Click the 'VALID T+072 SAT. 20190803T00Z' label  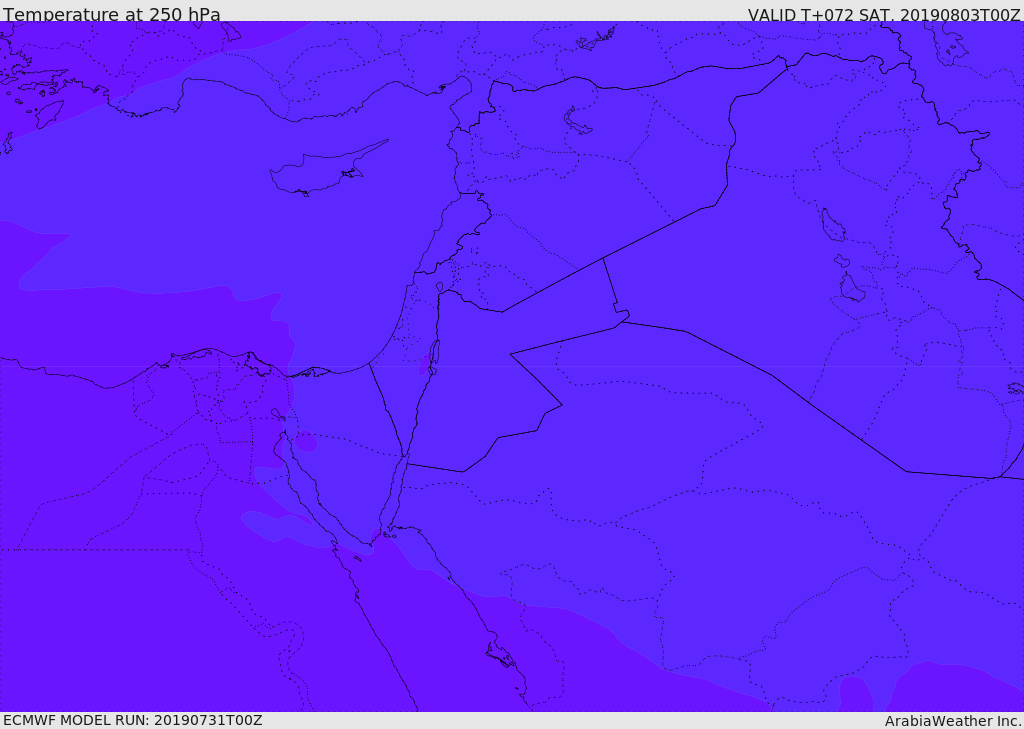coord(884,14)
